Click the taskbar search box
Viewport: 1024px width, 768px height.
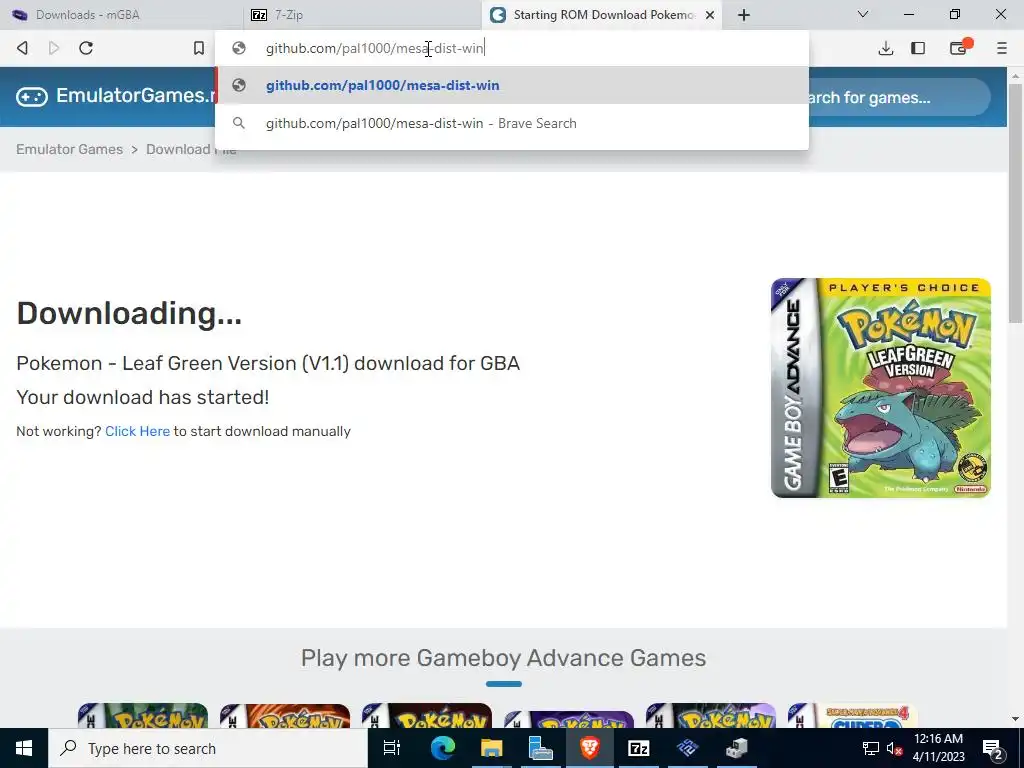pos(208,748)
